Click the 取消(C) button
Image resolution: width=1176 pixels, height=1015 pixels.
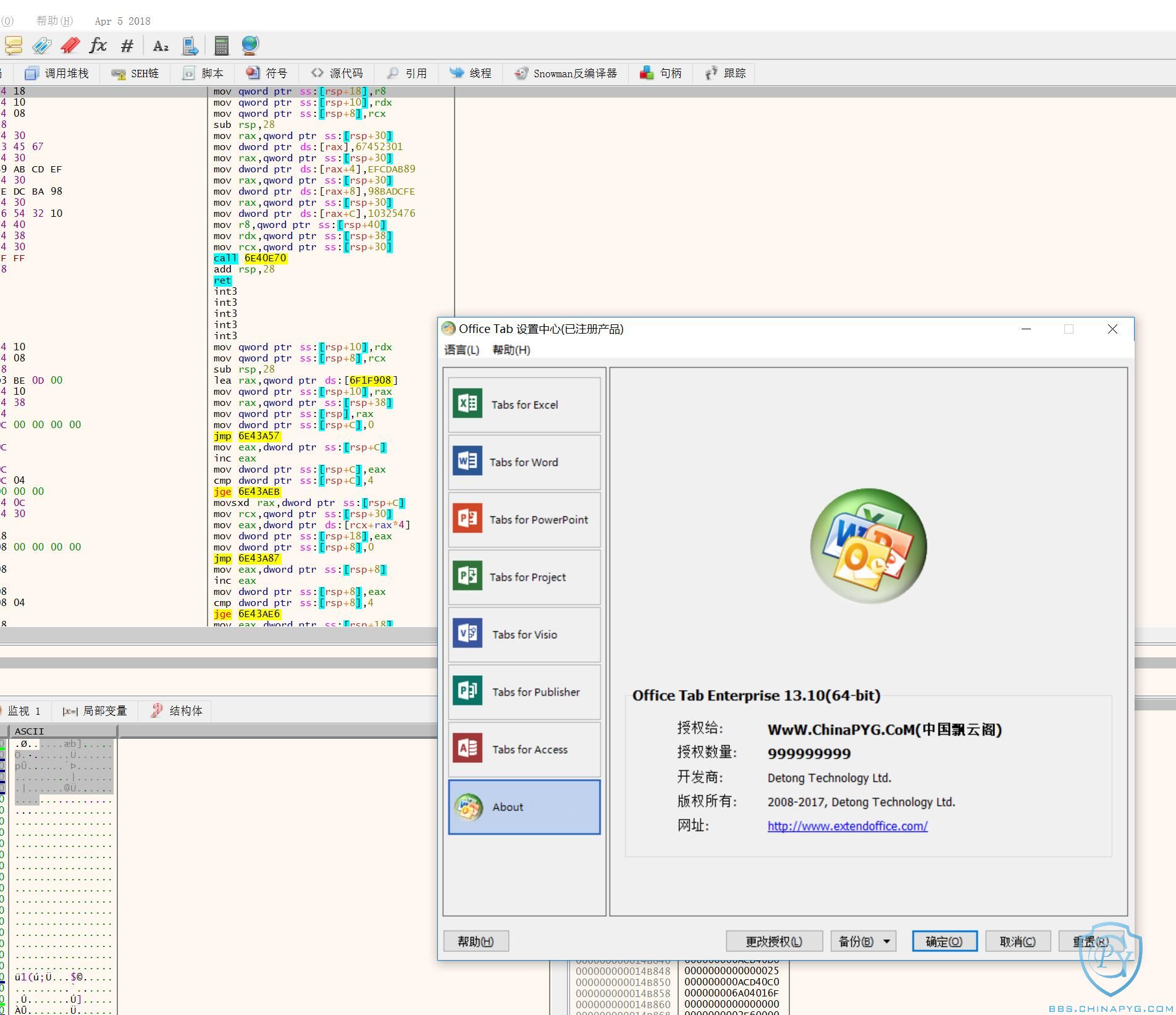[x=1018, y=941]
